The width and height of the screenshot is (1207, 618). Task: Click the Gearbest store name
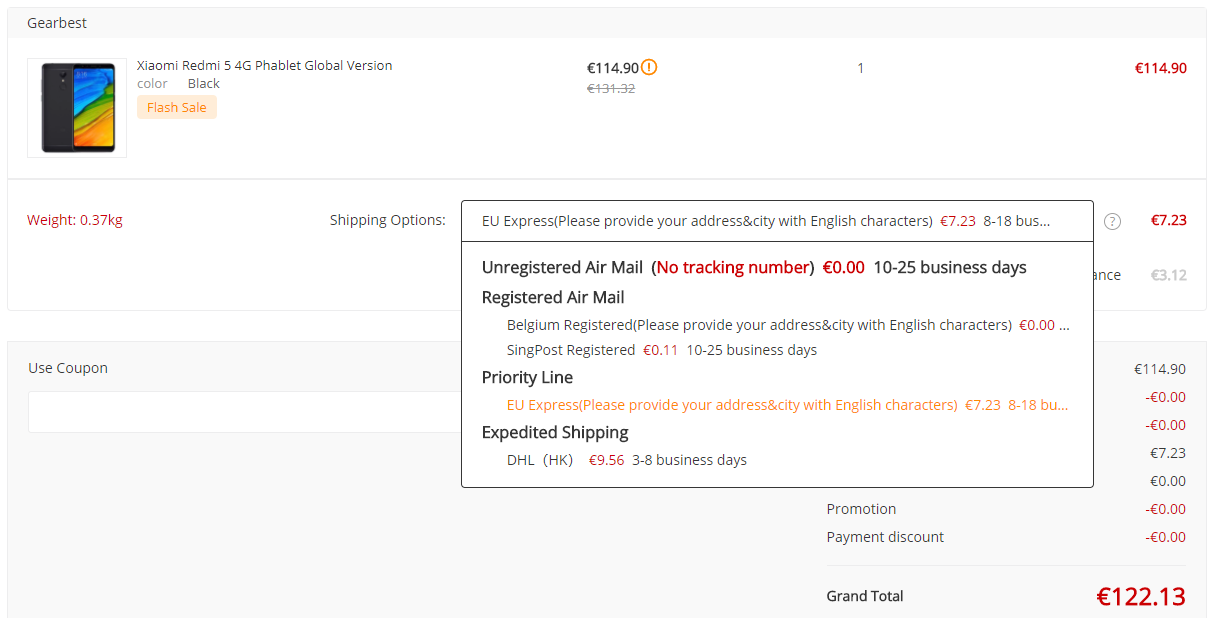pyautogui.click(x=57, y=23)
